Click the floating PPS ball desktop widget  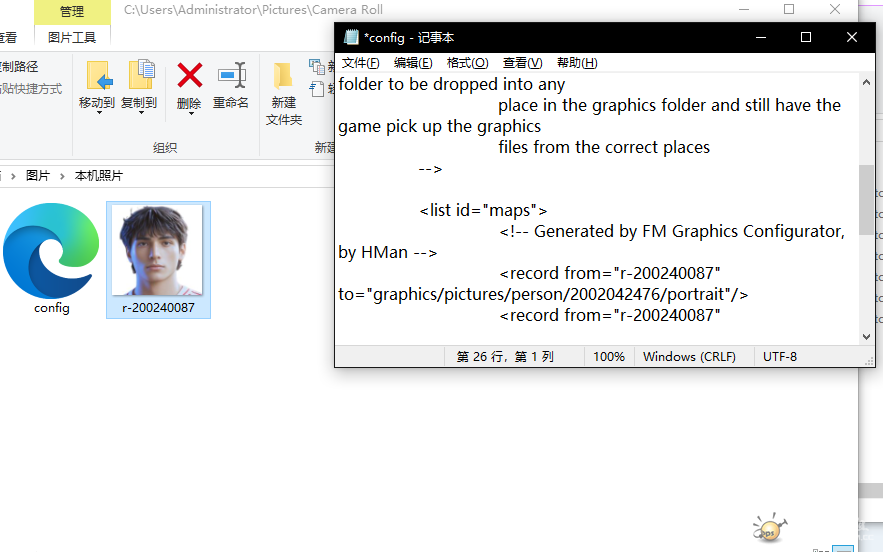coord(769,528)
